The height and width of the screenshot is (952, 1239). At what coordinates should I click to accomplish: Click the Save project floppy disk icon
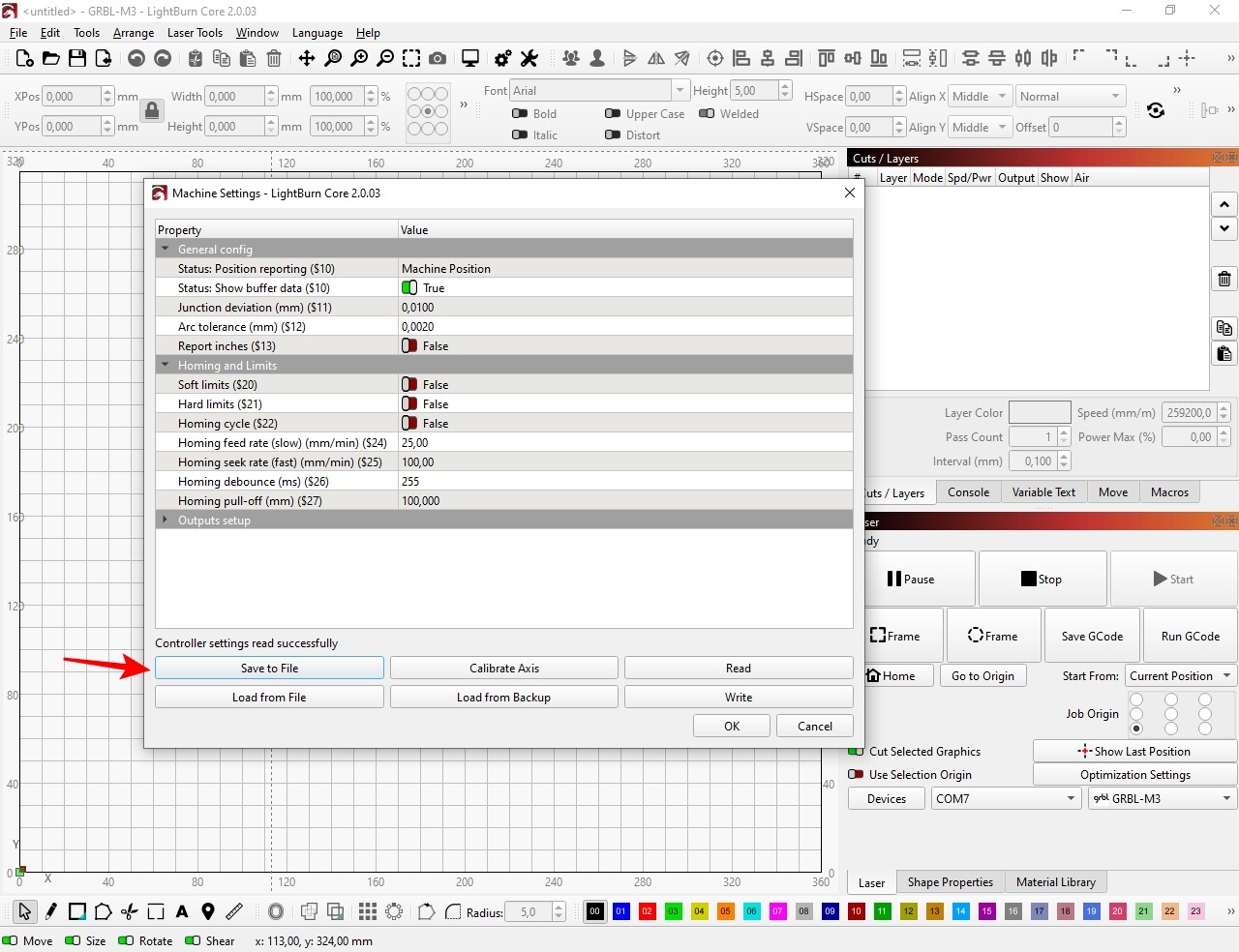pyautogui.click(x=77, y=59)
